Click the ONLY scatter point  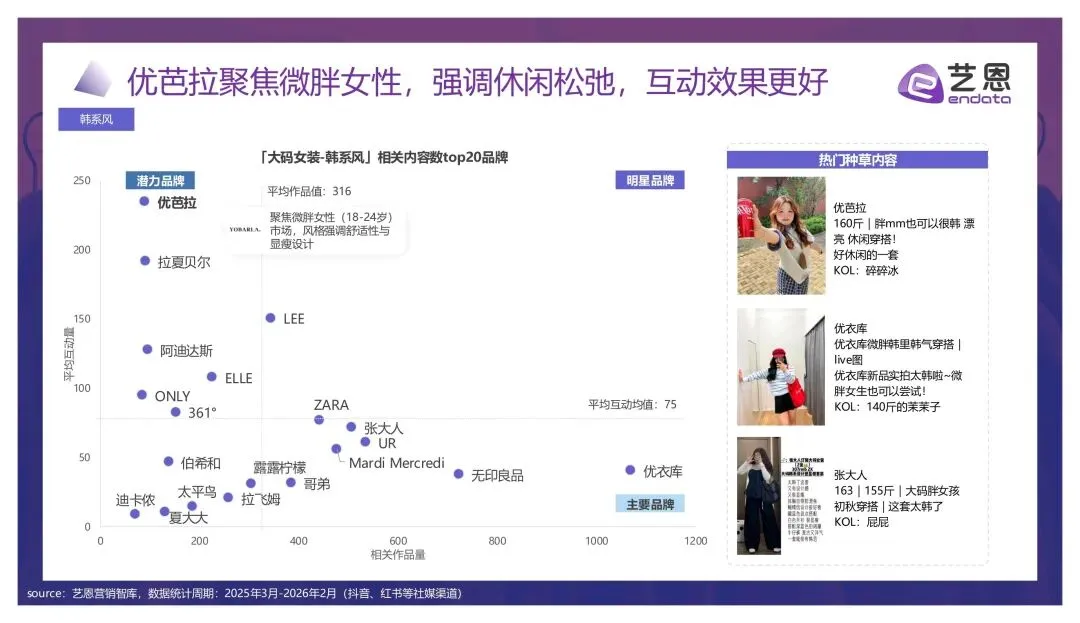pos(142,395)
